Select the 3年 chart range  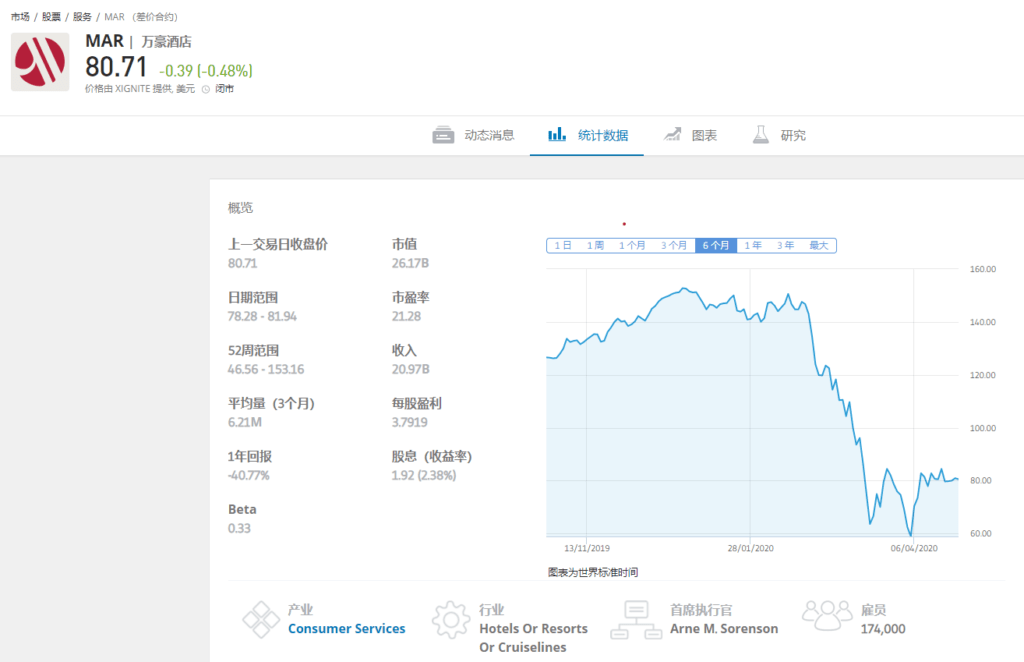785,245
